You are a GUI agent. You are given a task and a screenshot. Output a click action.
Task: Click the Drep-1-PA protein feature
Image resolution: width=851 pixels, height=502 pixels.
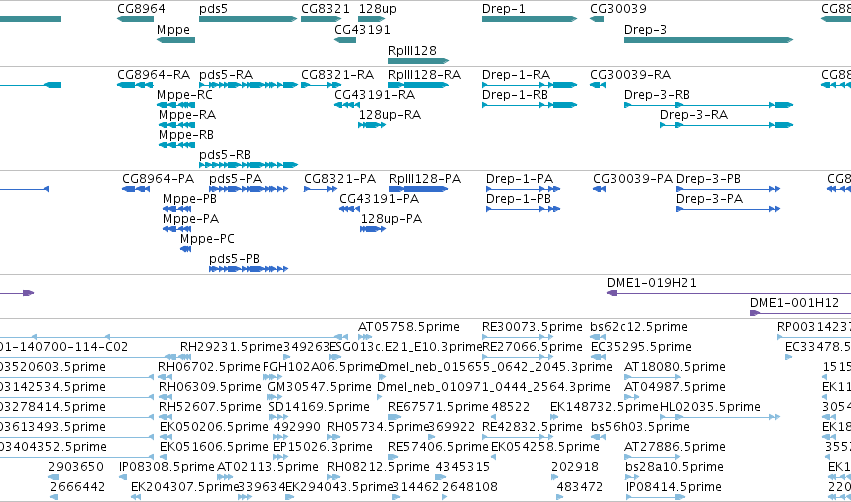(523, 189)
